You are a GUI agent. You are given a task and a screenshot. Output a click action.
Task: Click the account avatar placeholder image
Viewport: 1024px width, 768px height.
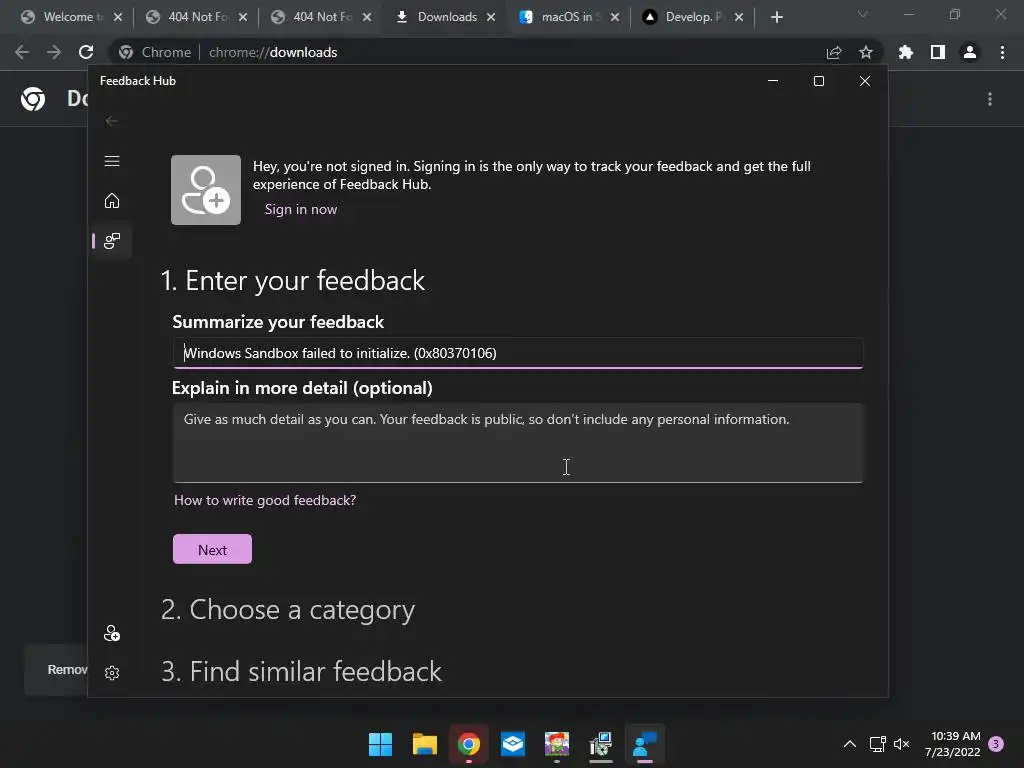[x=206, y=190]
